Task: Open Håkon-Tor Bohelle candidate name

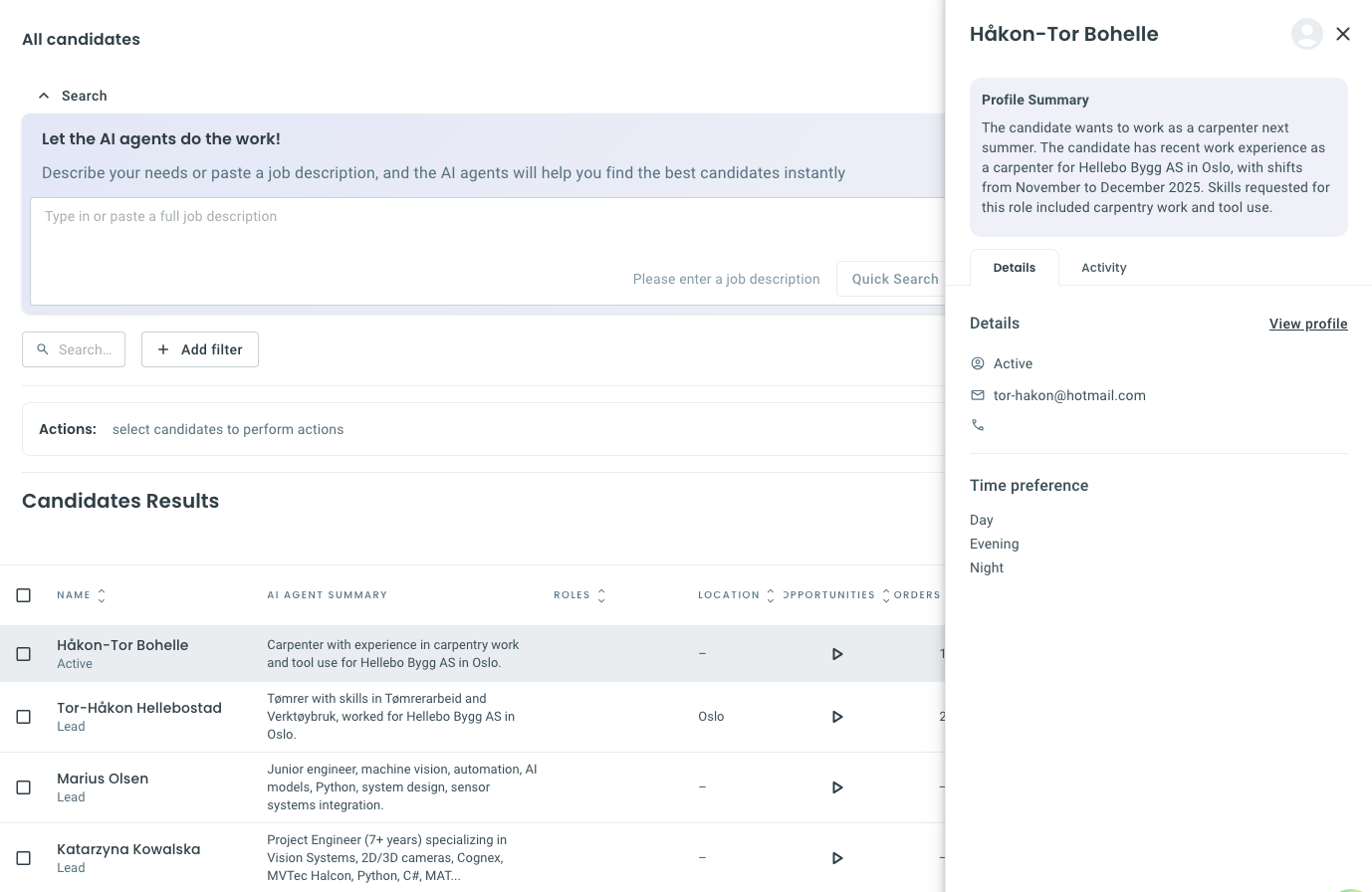Action: pos(122,645)
